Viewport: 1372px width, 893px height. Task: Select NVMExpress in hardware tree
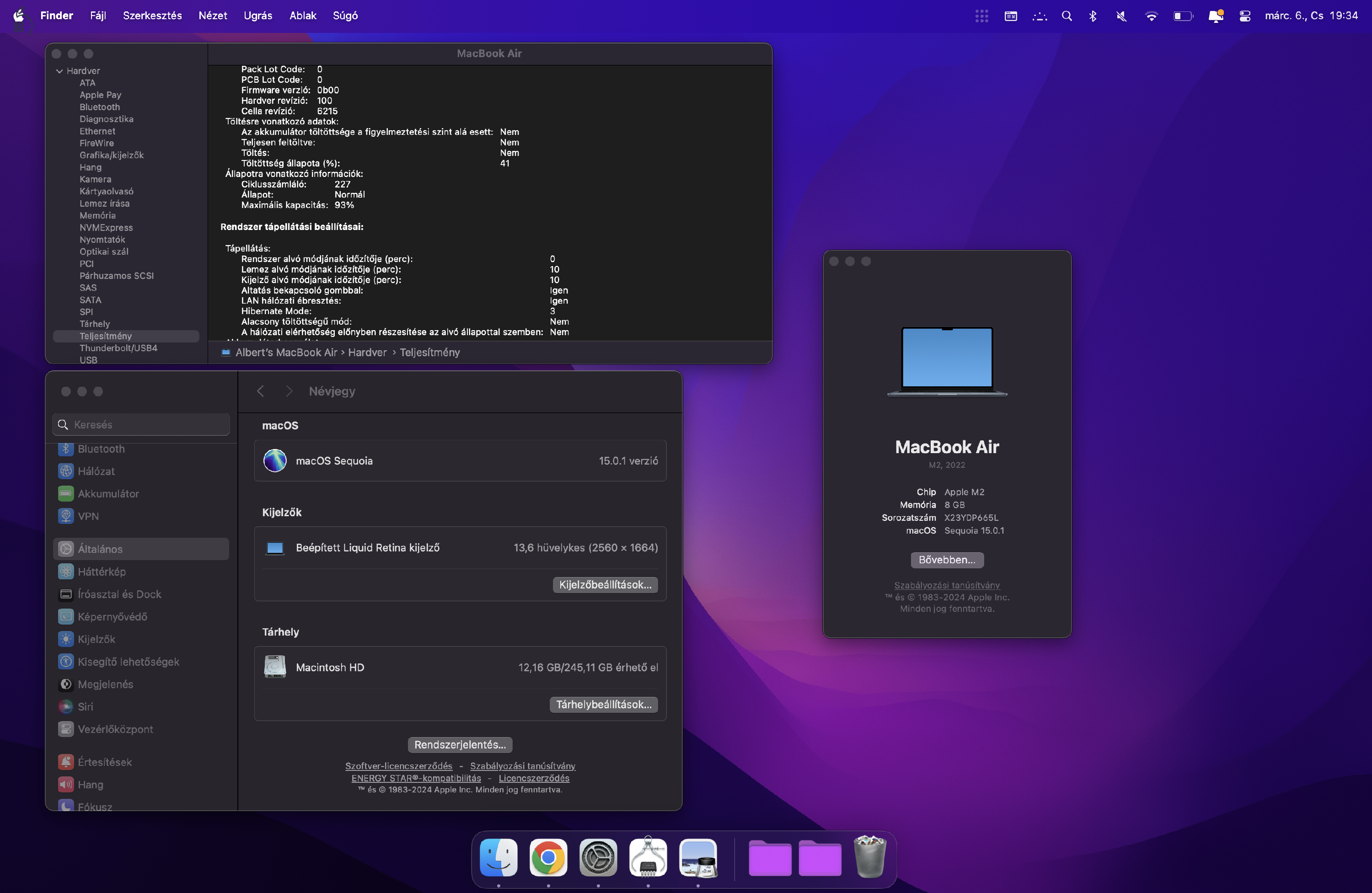[x=106, y=227]
